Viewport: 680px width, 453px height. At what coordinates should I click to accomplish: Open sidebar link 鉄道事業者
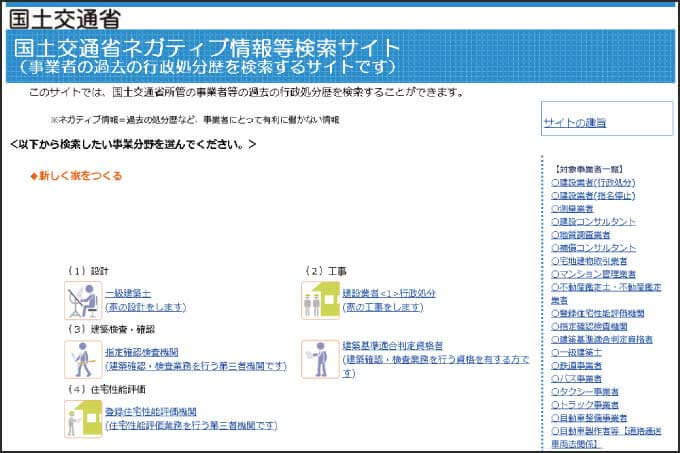(576, 365)
